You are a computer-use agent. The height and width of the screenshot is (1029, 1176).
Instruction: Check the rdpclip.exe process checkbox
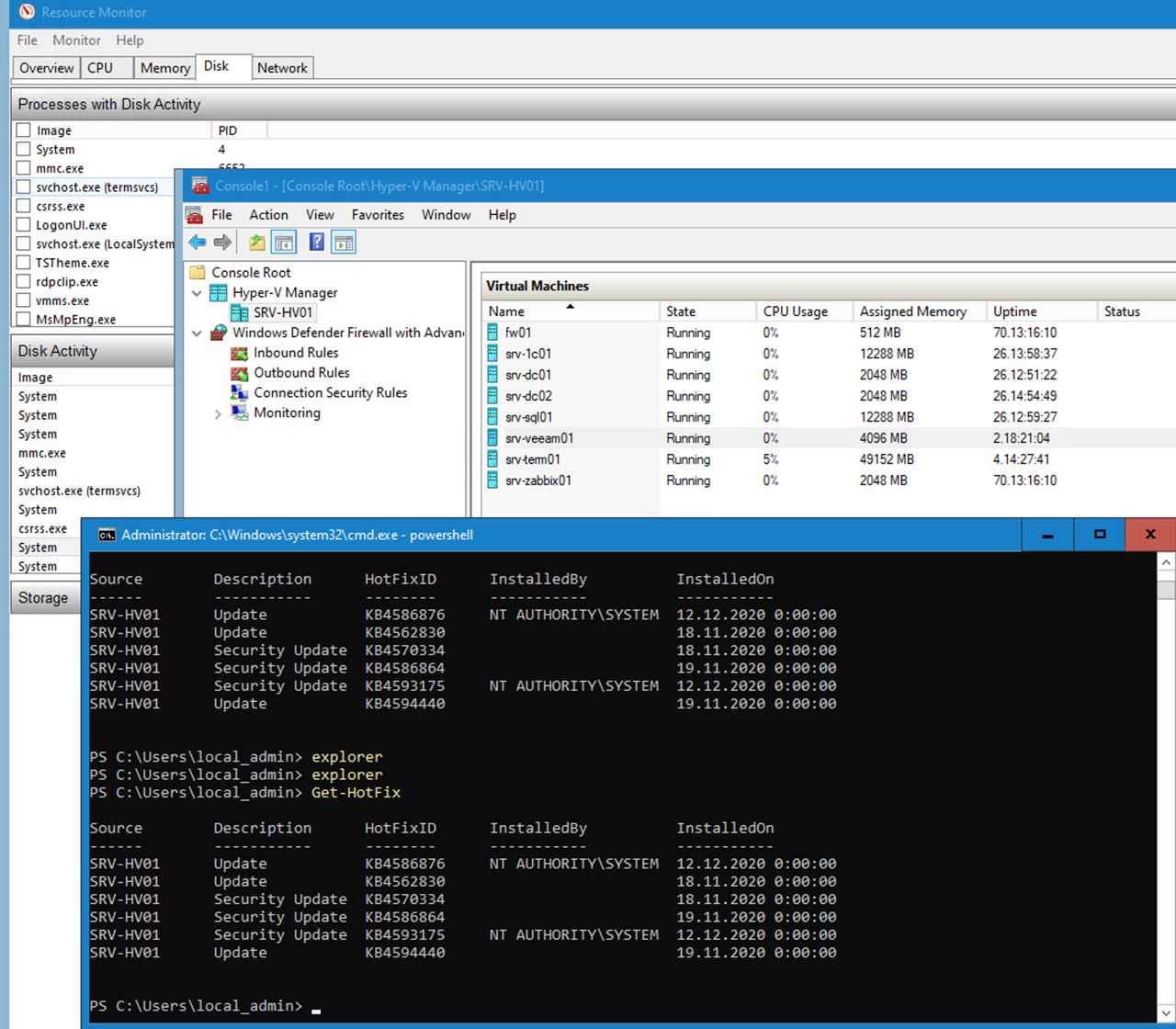24,281
